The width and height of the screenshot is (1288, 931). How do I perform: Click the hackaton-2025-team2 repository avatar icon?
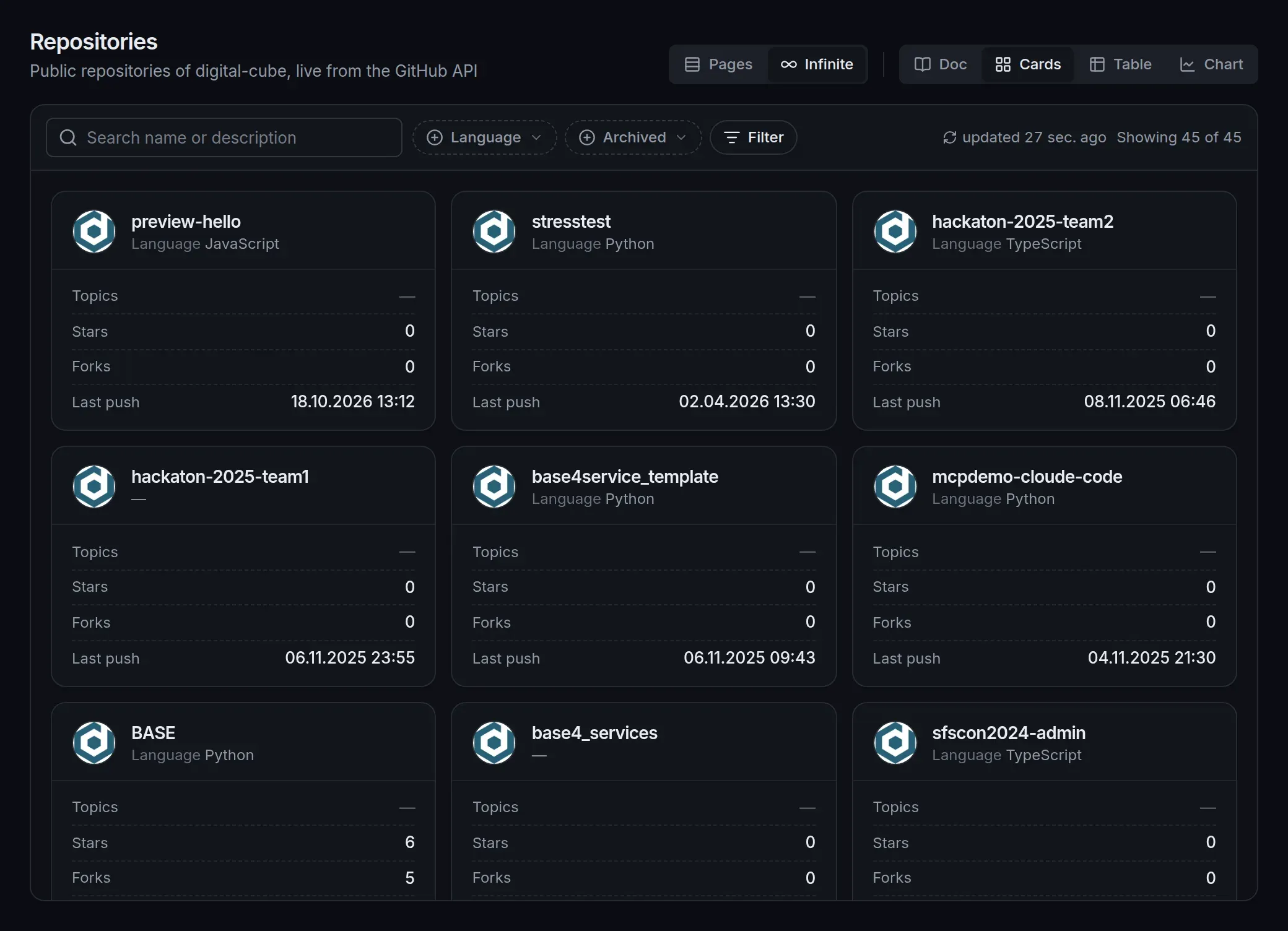(895, 232)
